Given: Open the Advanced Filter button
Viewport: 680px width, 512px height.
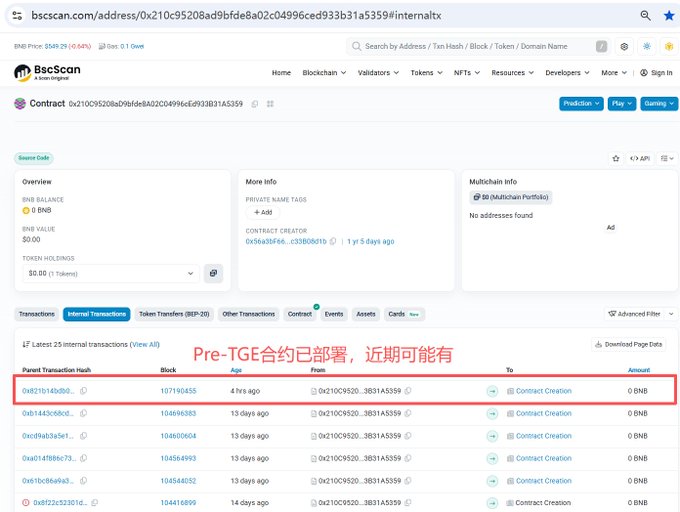Looking at the screenshot, I should (634, 314).
